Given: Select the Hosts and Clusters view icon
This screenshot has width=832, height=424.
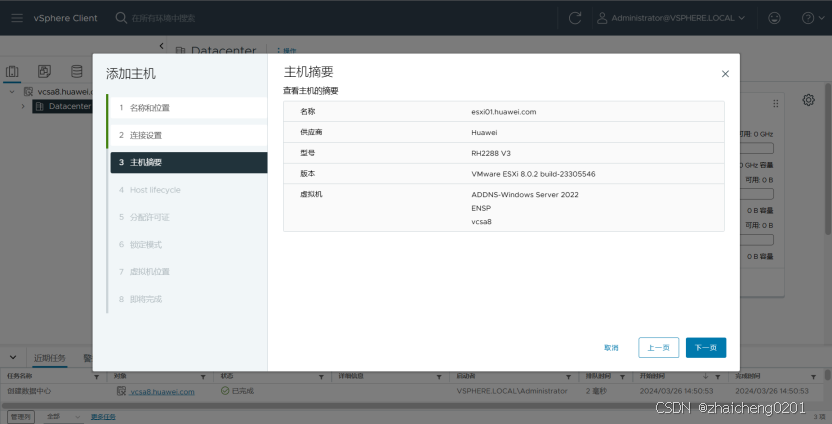Looking at the screenshot, I should point(12,72).
